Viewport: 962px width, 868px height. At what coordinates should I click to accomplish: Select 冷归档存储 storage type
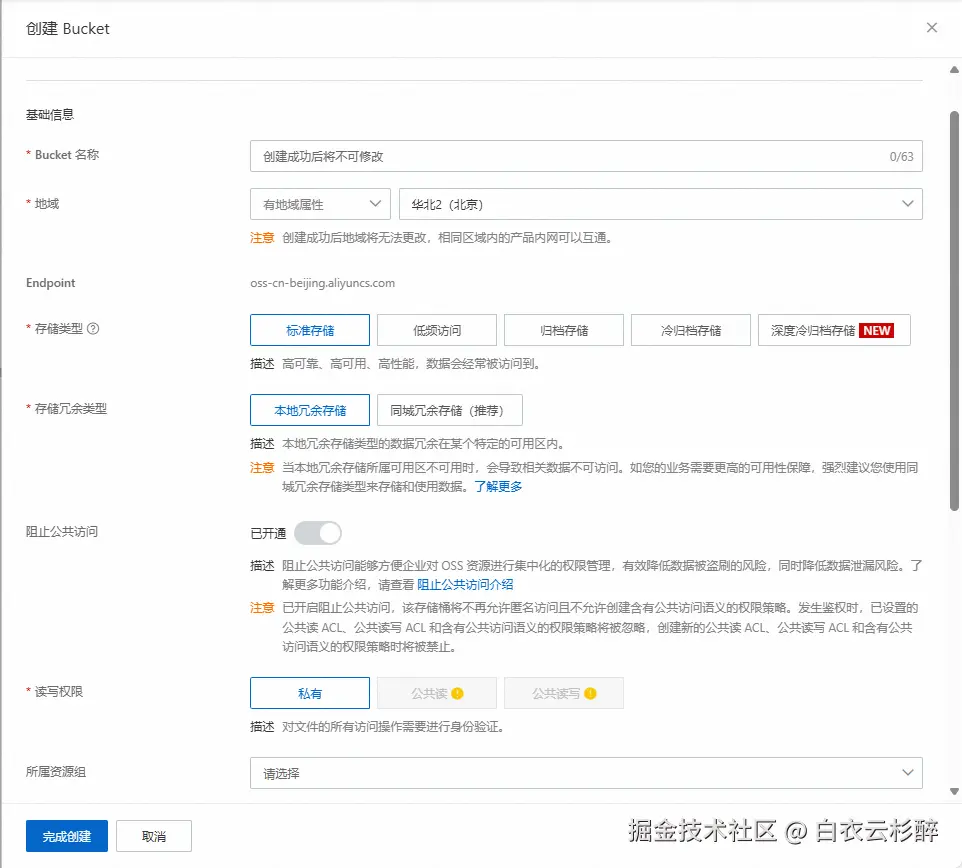pos(691,330)
